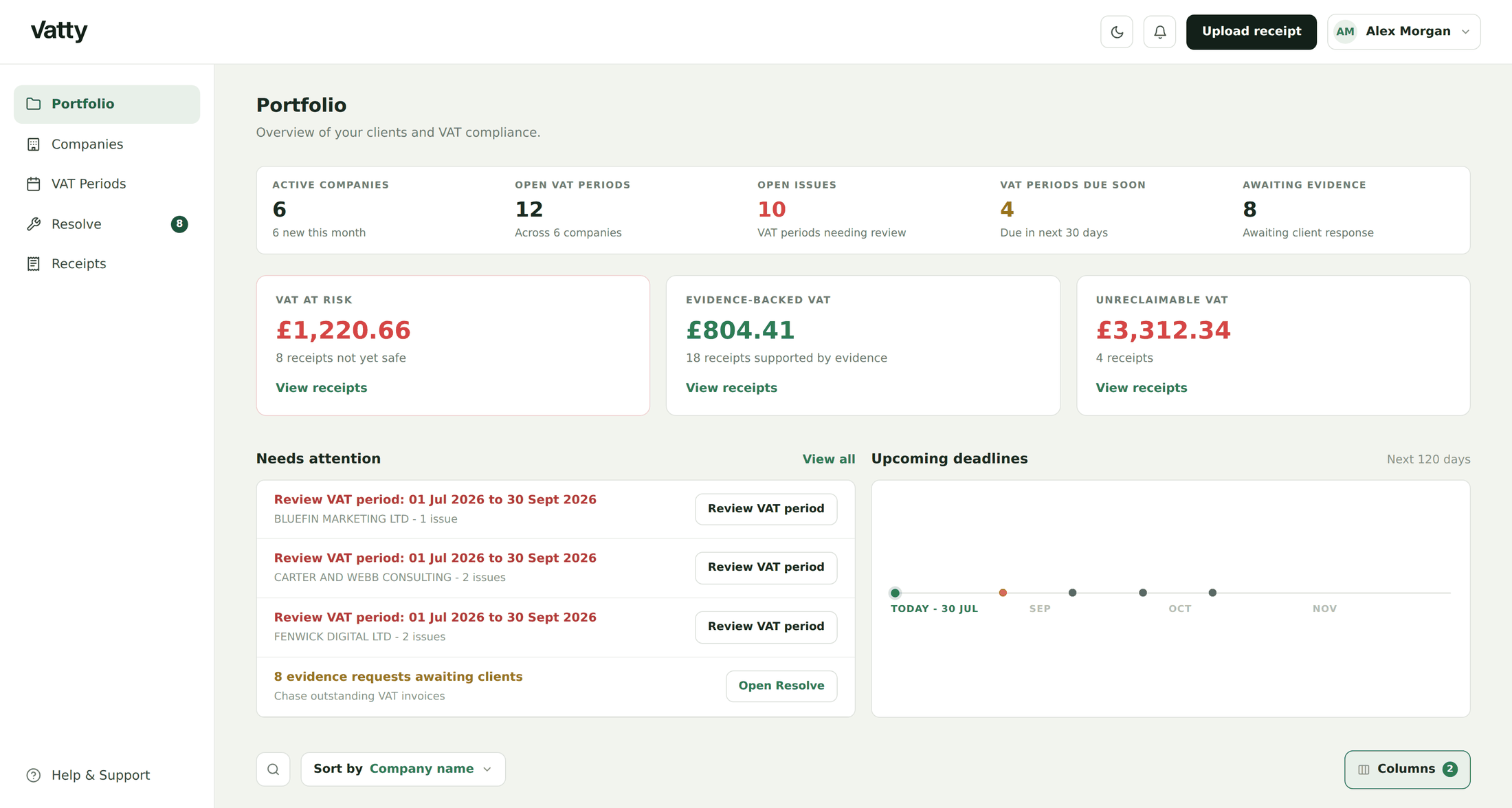
Task: Open Bluefin Marketing review VAT period title
Action: coord(435,500)
